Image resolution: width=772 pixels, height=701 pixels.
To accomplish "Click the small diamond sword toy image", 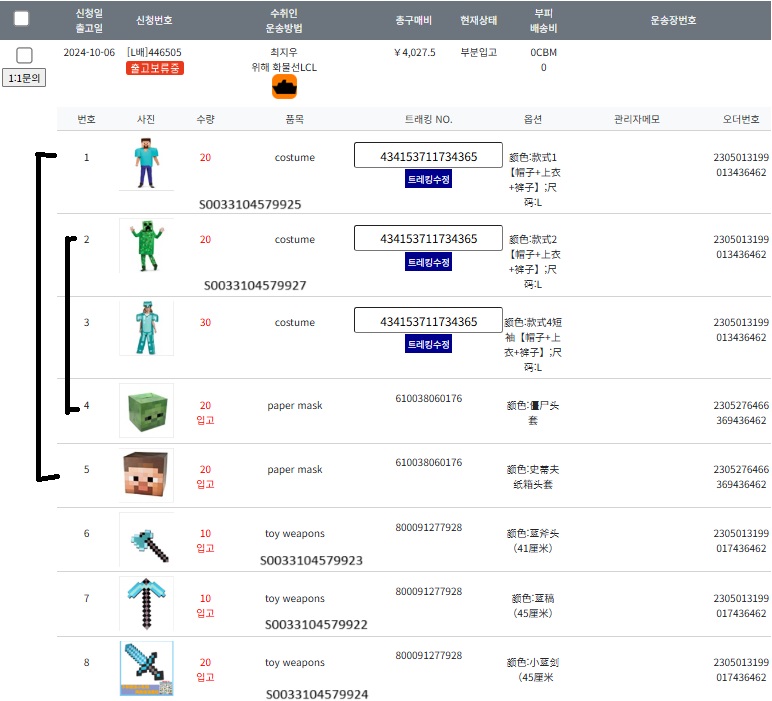I will pyautogui.click(x=146, y=668).
